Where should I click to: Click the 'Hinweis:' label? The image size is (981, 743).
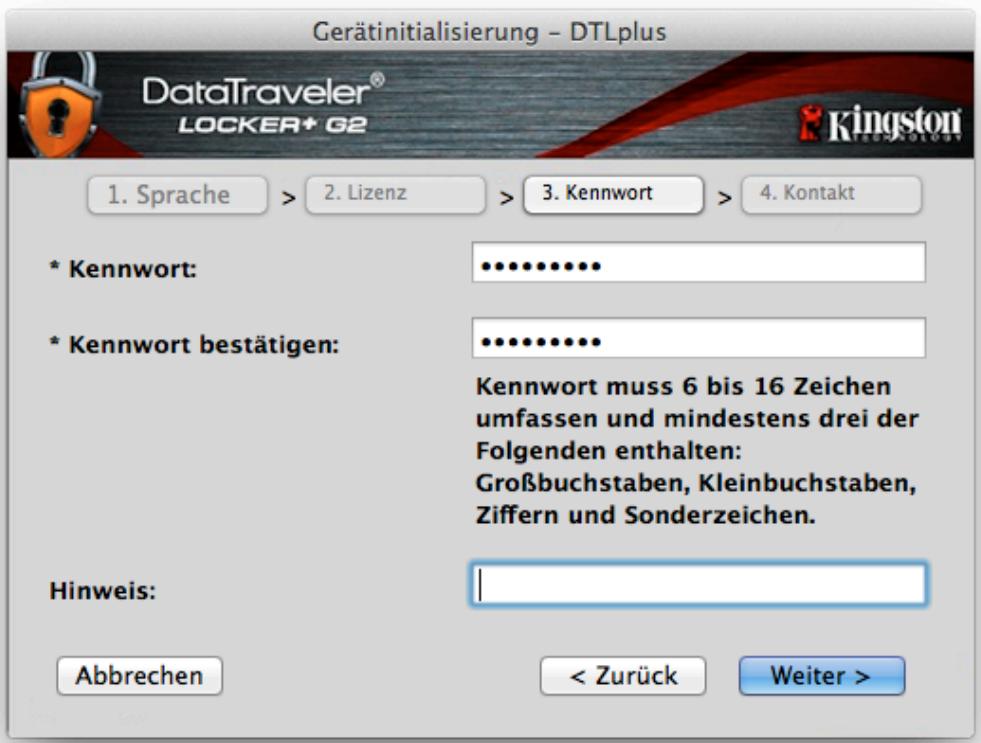point(103,590)
